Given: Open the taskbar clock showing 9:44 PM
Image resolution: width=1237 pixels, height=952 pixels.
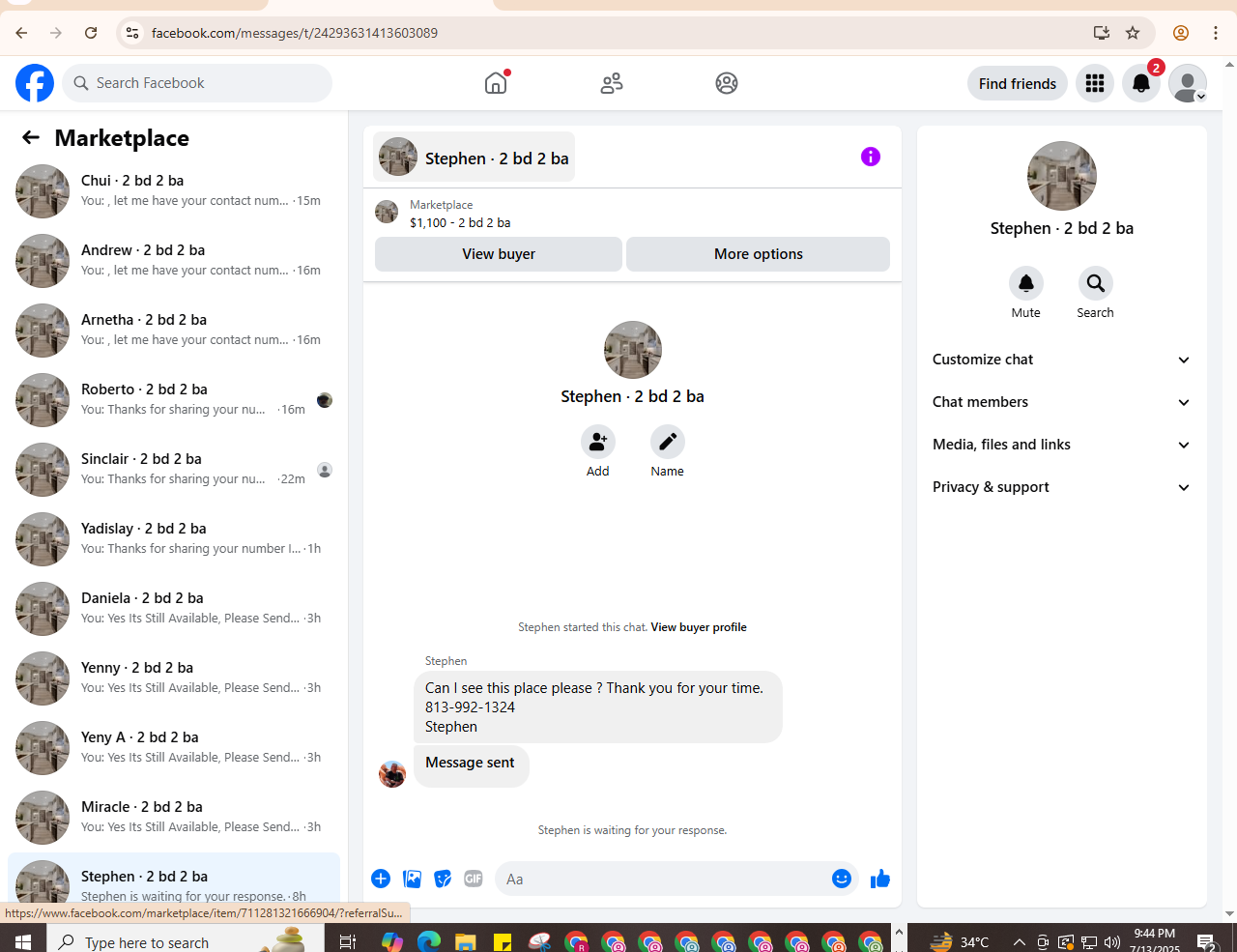Looking at the screenshot, I should [1155, 940].
